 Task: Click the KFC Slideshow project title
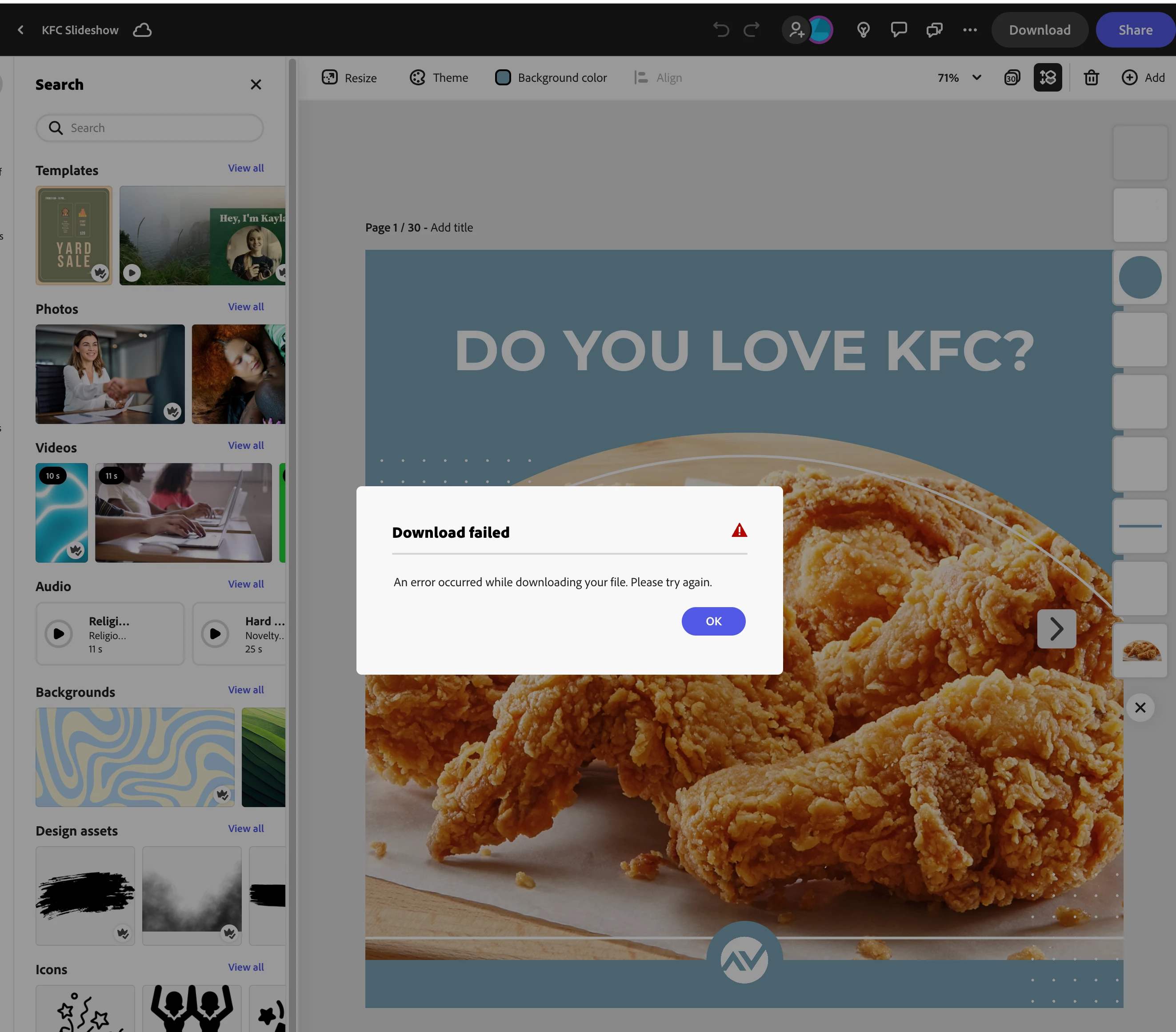point(80,30)
